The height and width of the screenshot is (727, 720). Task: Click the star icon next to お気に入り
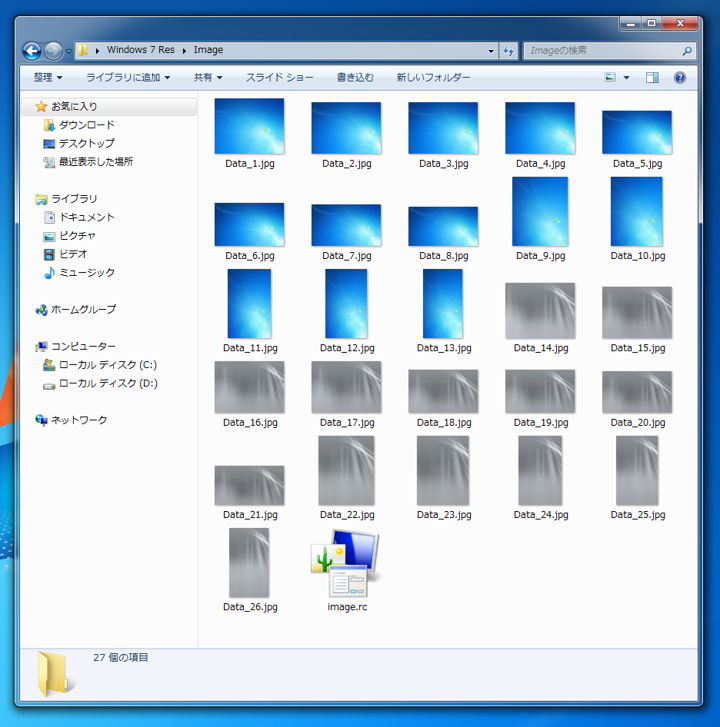(x=41, y=107)
